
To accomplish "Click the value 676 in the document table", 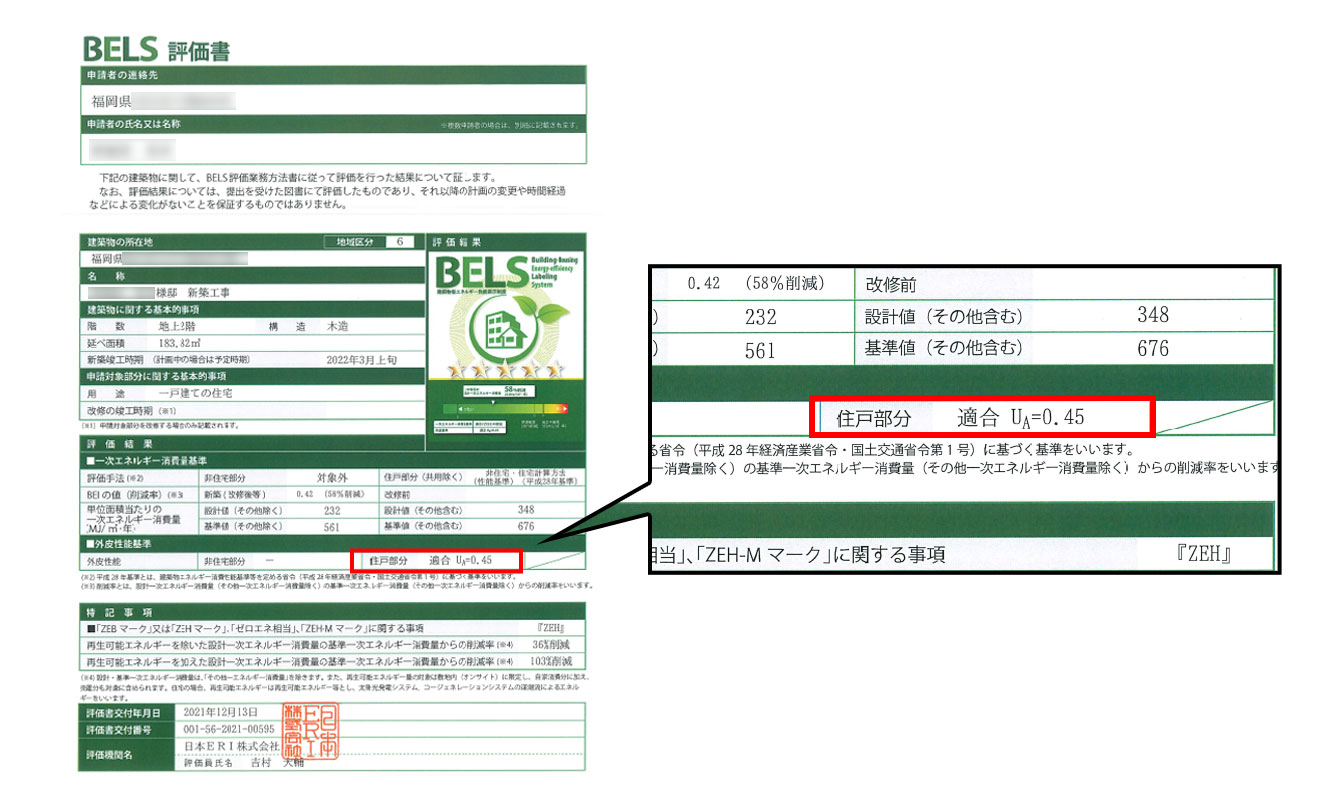I will pos(526,526).
